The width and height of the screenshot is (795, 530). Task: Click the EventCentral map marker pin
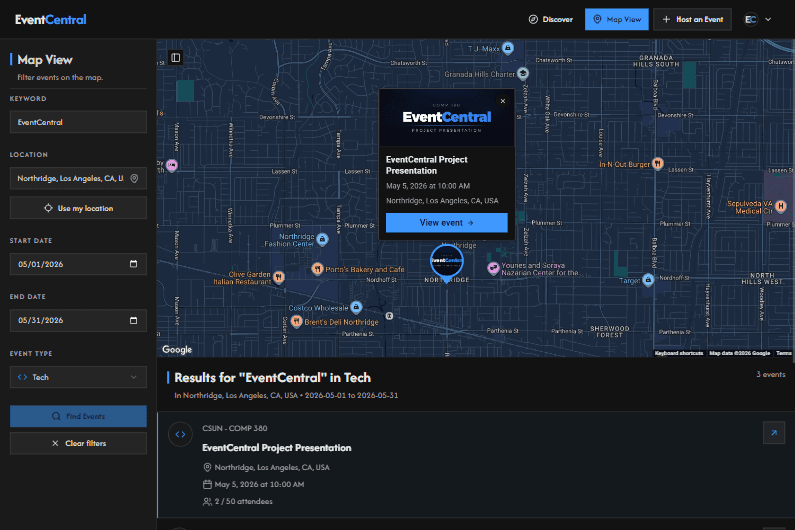pos(446,262)
